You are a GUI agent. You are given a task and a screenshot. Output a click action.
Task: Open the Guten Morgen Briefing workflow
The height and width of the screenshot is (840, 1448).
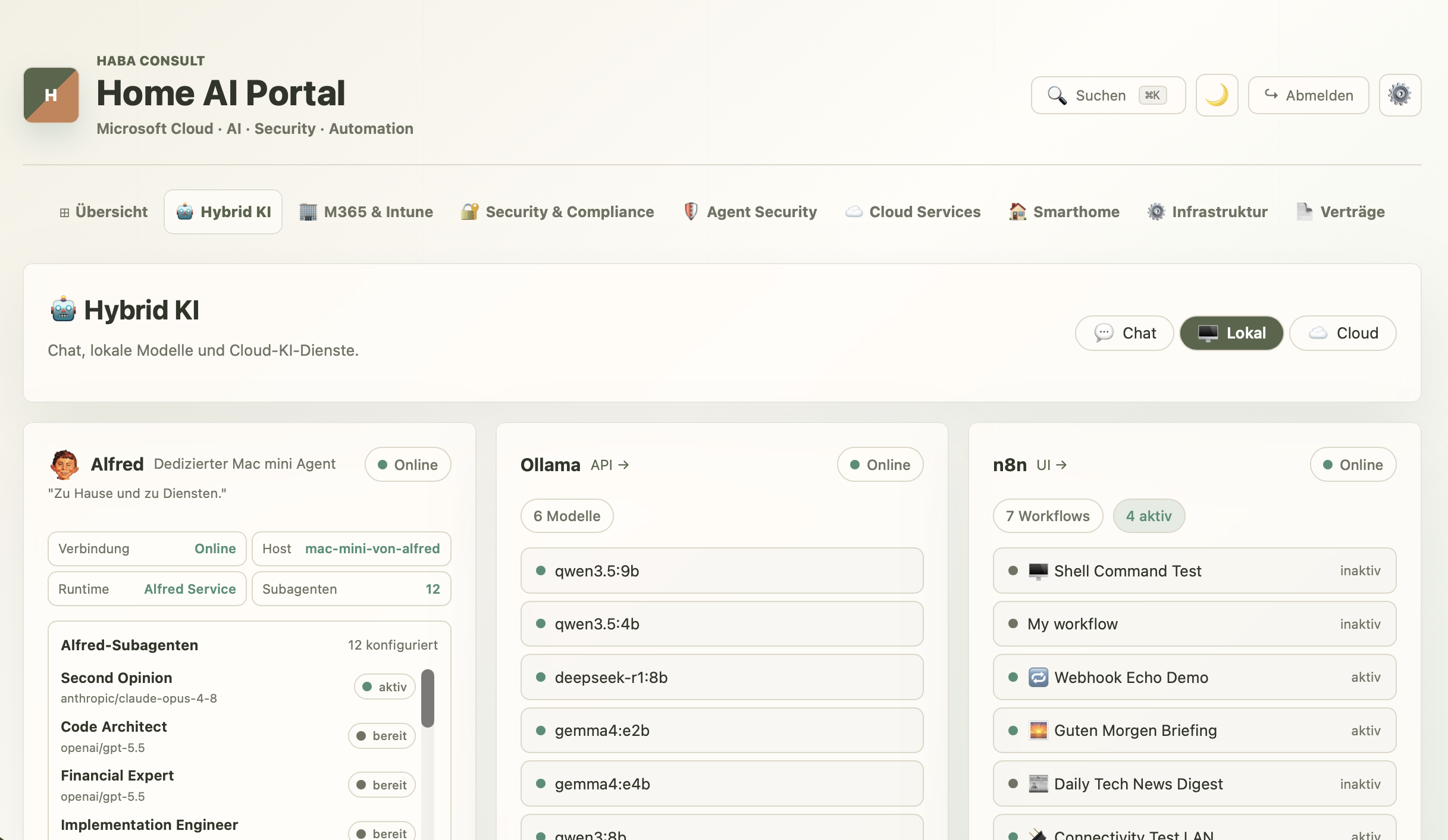pyautogui.click(x=1195, y=730)
